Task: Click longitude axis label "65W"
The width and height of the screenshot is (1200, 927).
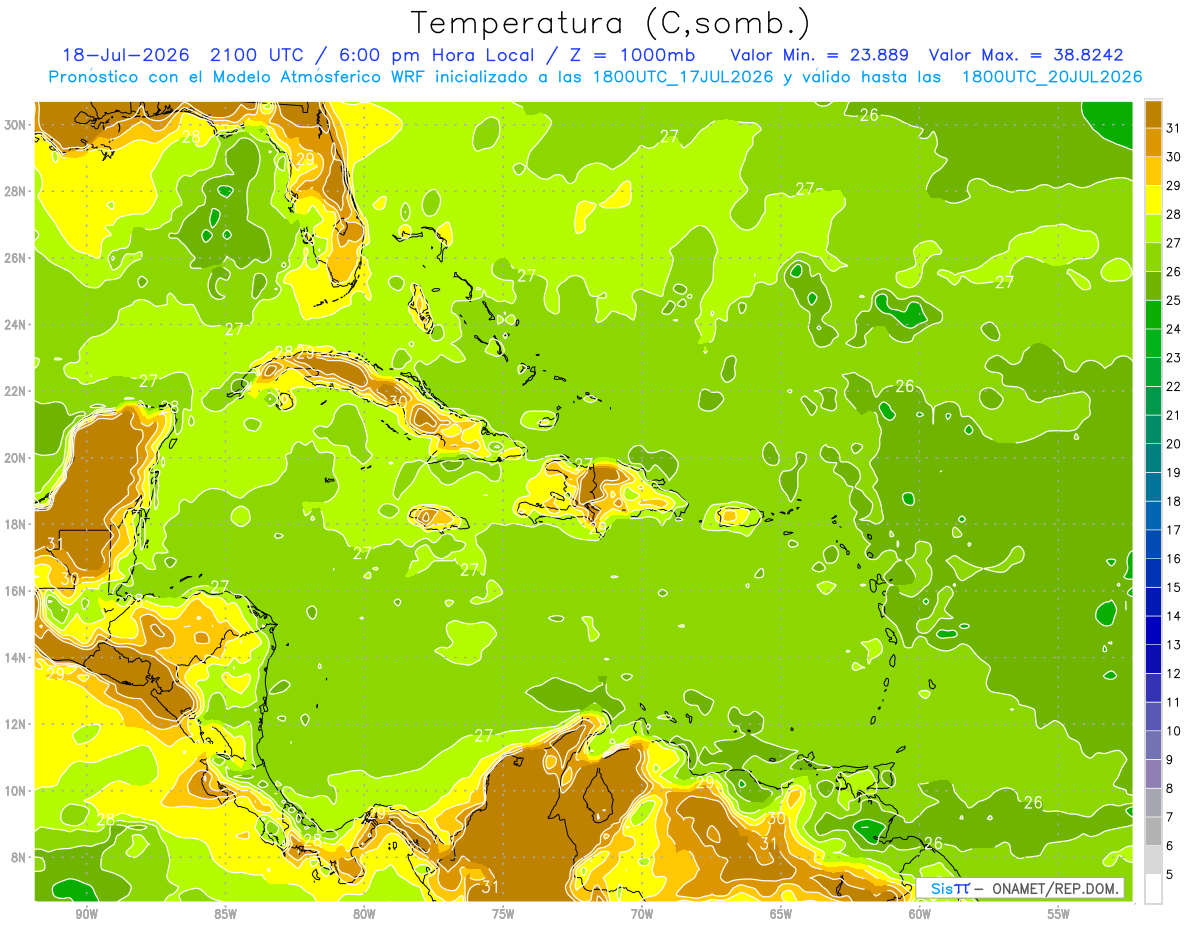Action: tap(781, 914)
